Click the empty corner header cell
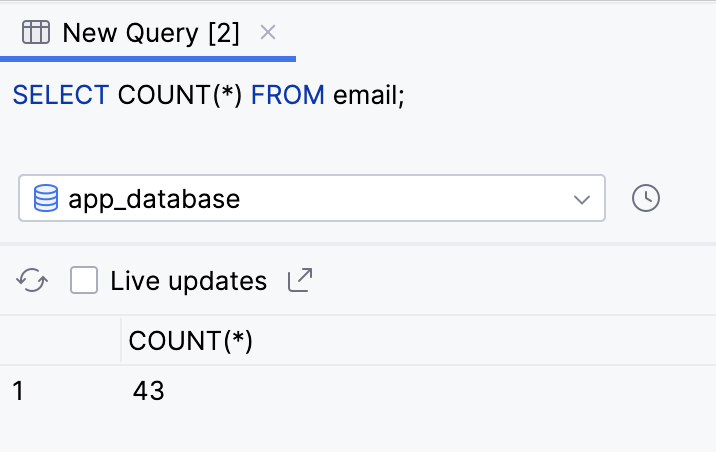This screenshot has width=716, height=452. (60, 341)
